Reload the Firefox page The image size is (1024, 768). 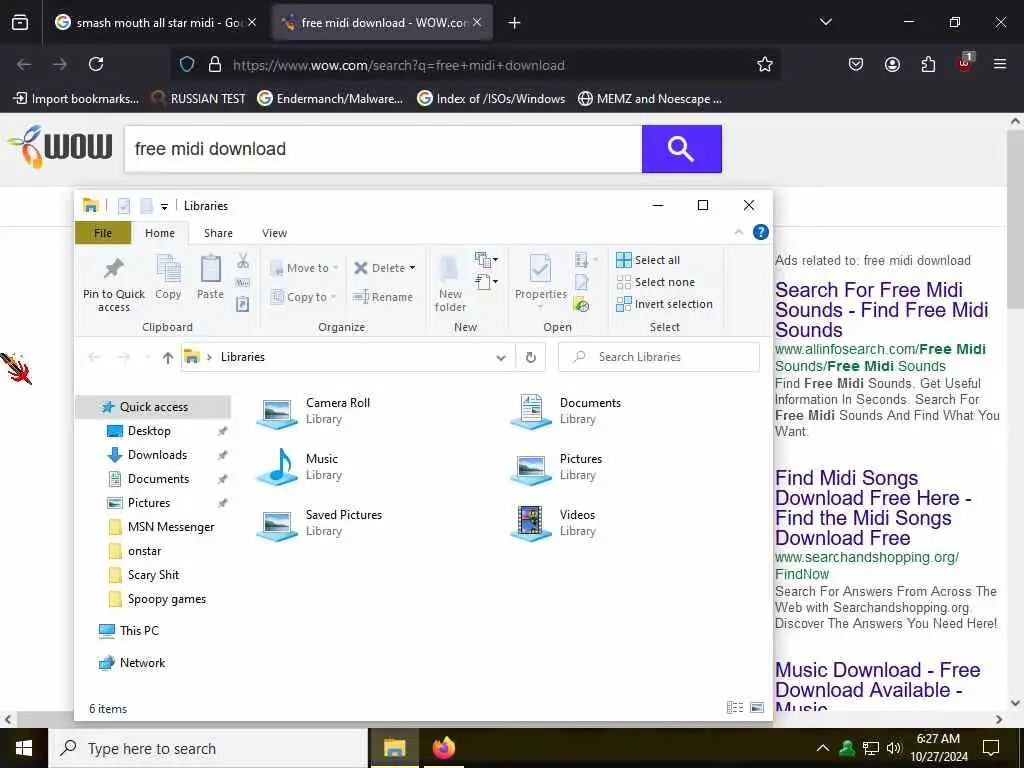[x=96, y=64]
